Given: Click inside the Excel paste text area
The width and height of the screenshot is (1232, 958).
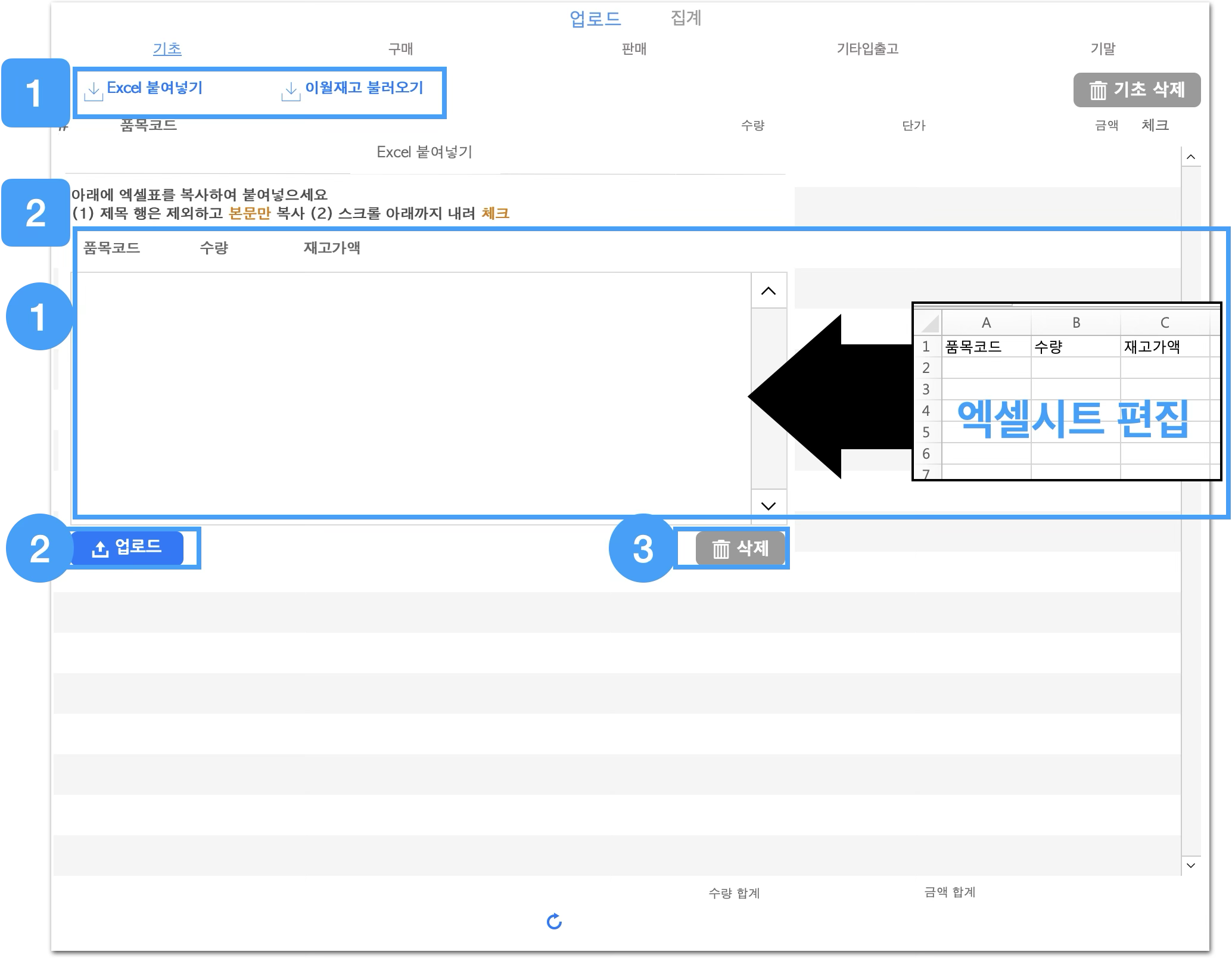Looking at the screenshot, I should tap(411, 393).
